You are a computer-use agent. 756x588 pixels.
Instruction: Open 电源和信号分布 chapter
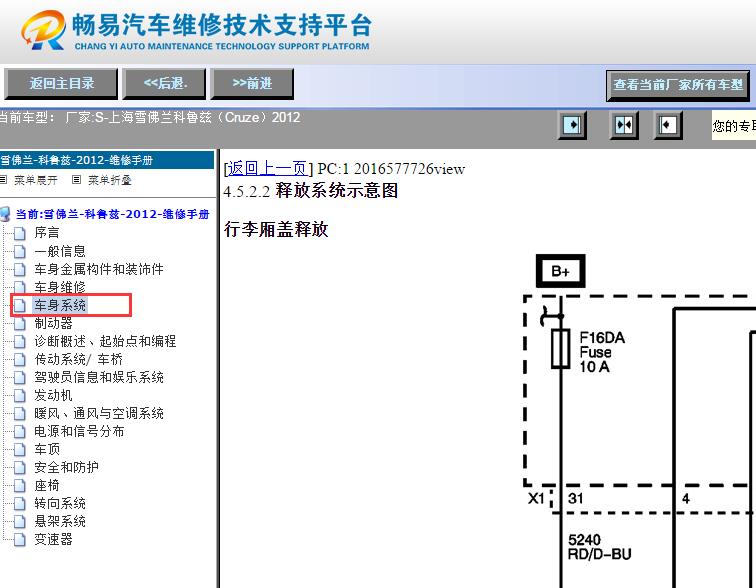[79, 431]
